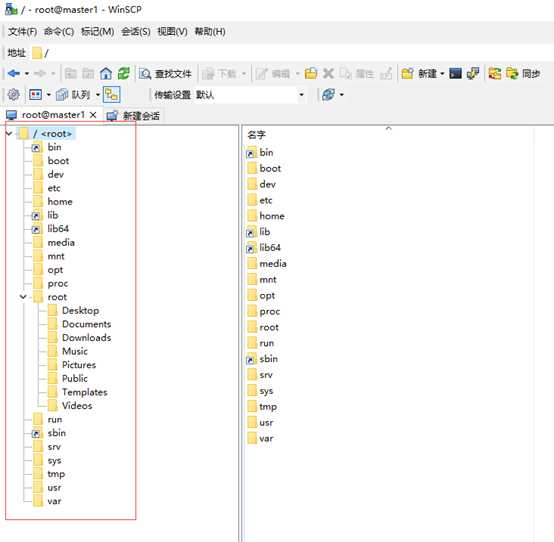554x542 pixels.
Task: Click the PuTTY open session icon
Action: 473,73
